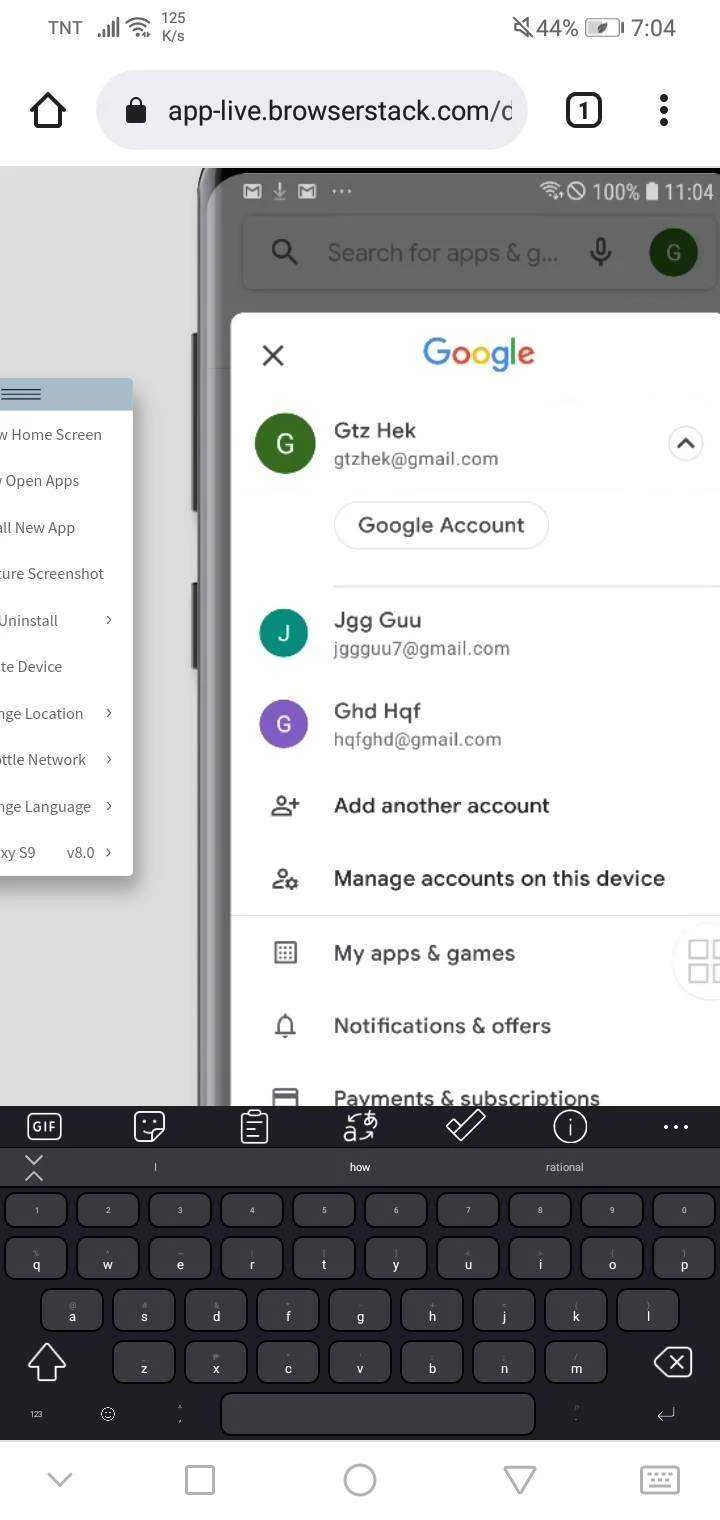
Task: Tap the number 5 key
Action: pos(324,1210)
